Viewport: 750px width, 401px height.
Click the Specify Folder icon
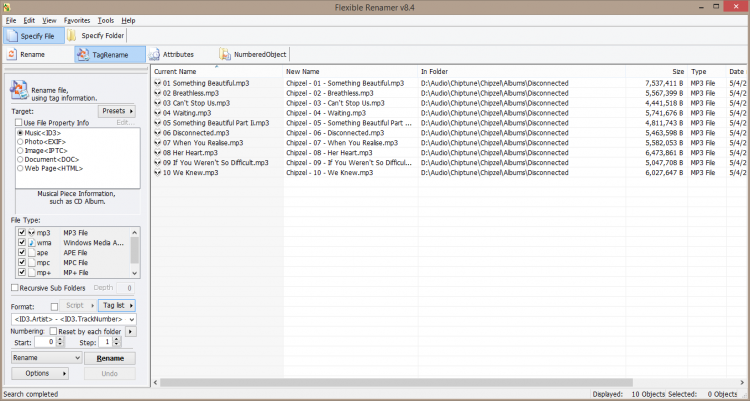coord(72,35)
